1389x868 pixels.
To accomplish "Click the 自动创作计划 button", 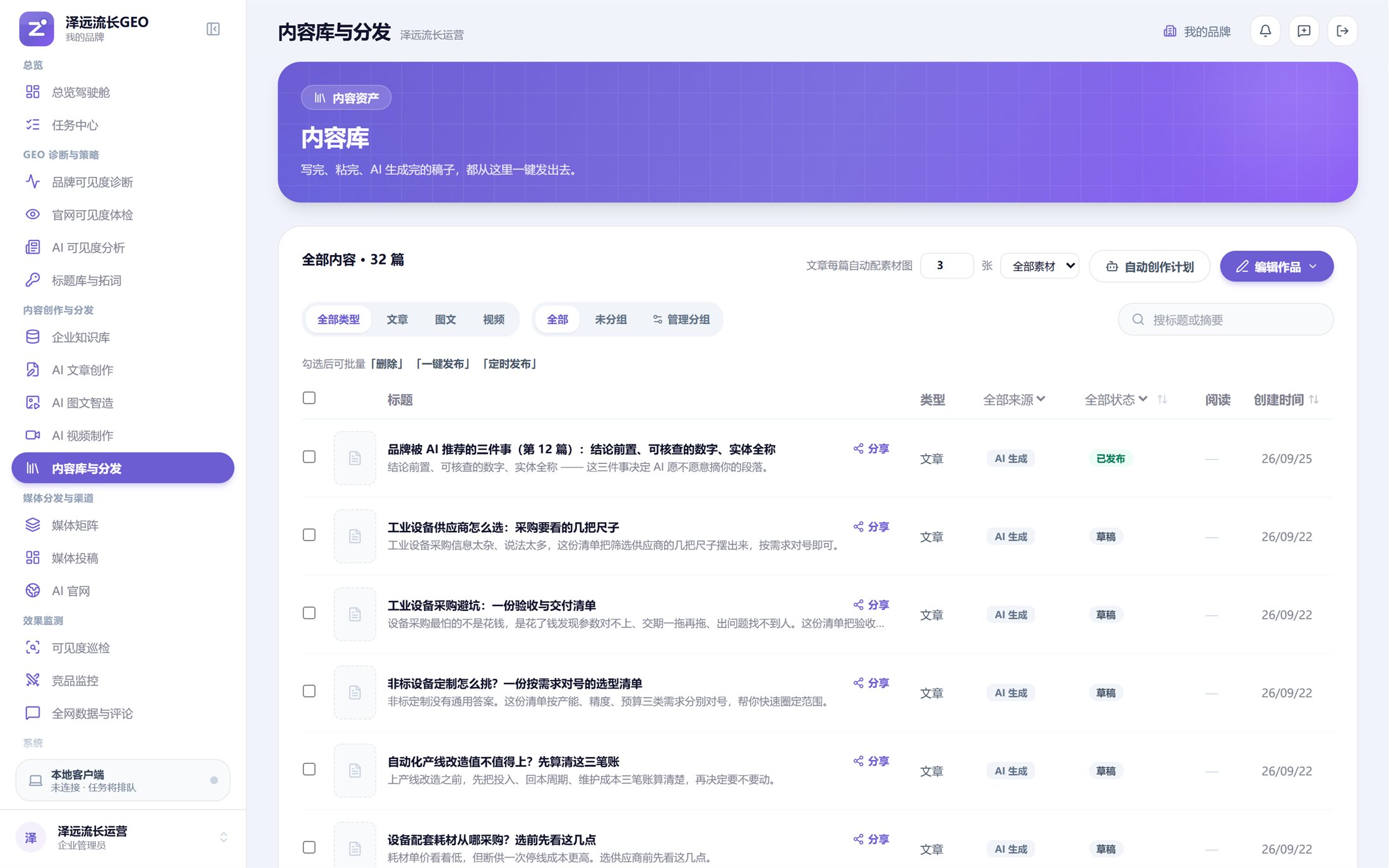I will (1150, 266).
